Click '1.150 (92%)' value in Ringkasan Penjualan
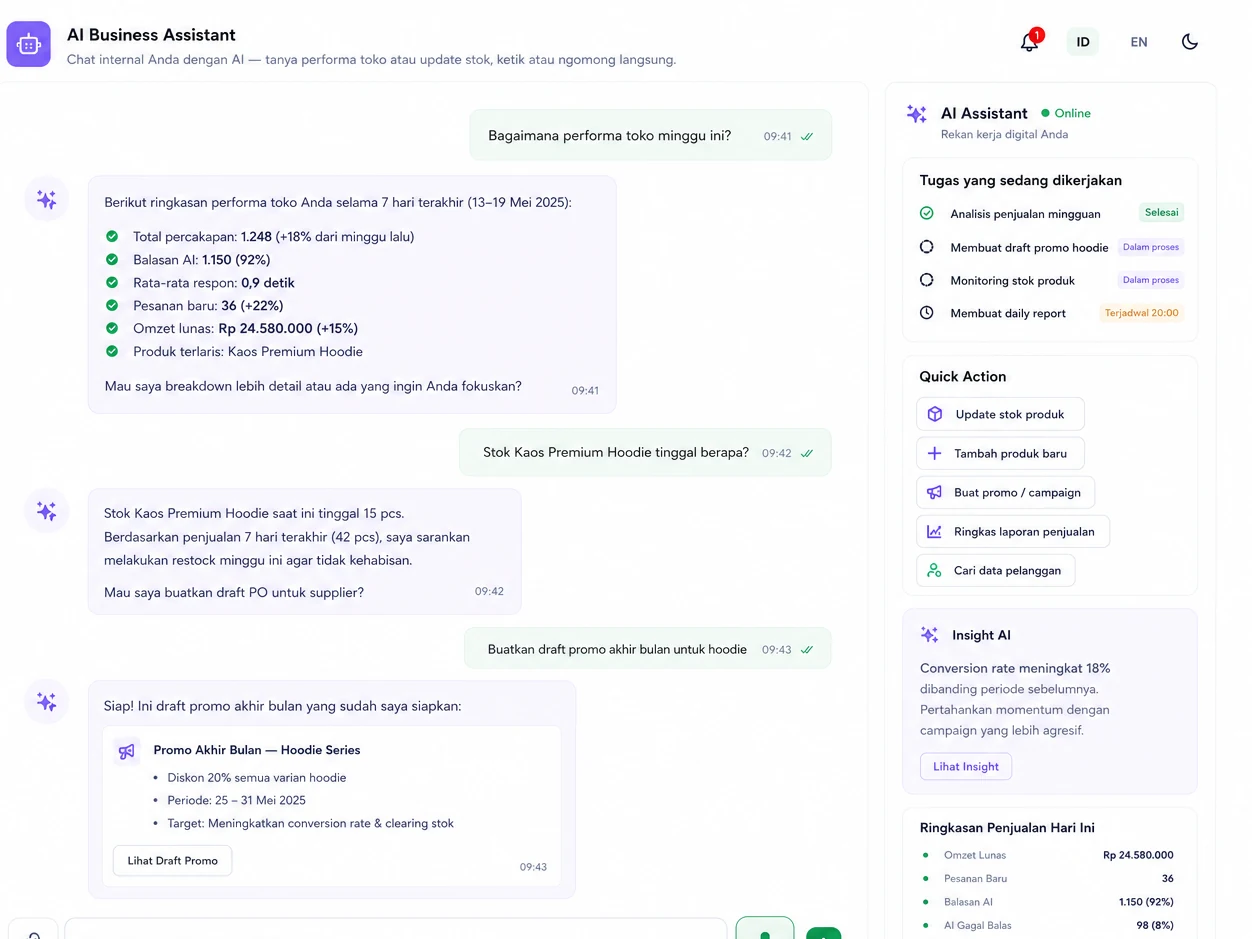Screen dimensions: 1252x939 coord(1146,902)
